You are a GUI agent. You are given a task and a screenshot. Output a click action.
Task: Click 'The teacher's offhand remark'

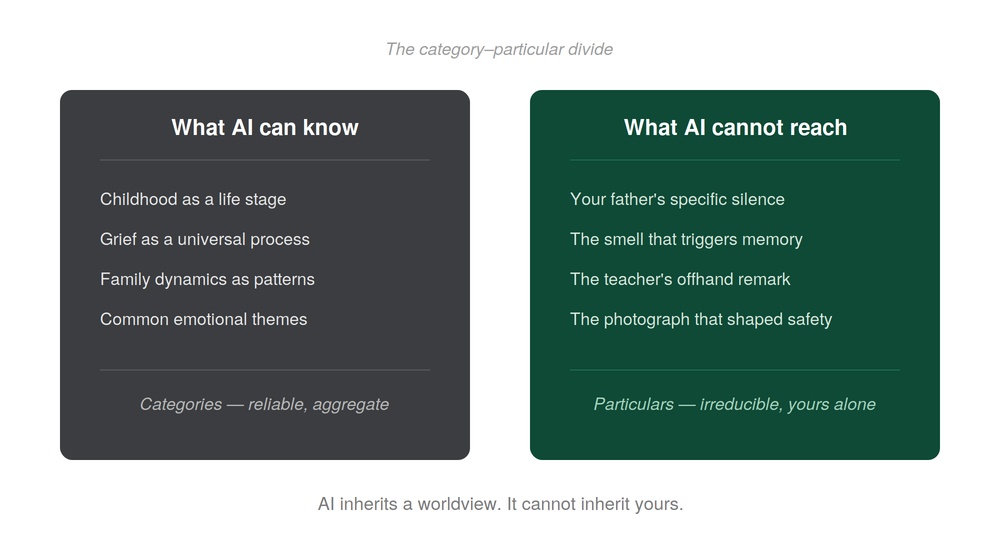[680, 279]
